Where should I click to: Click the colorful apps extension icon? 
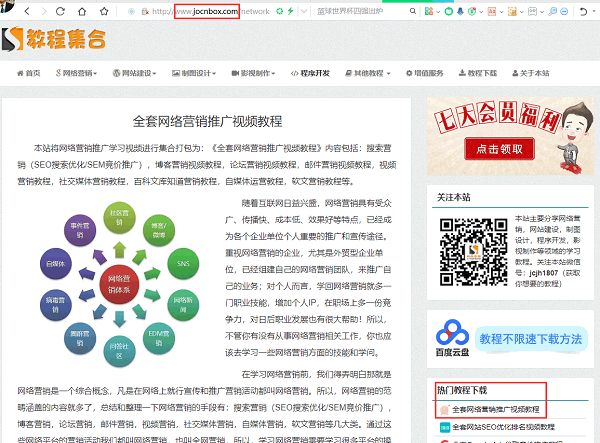pyautogui.click(x=429, y=11)
